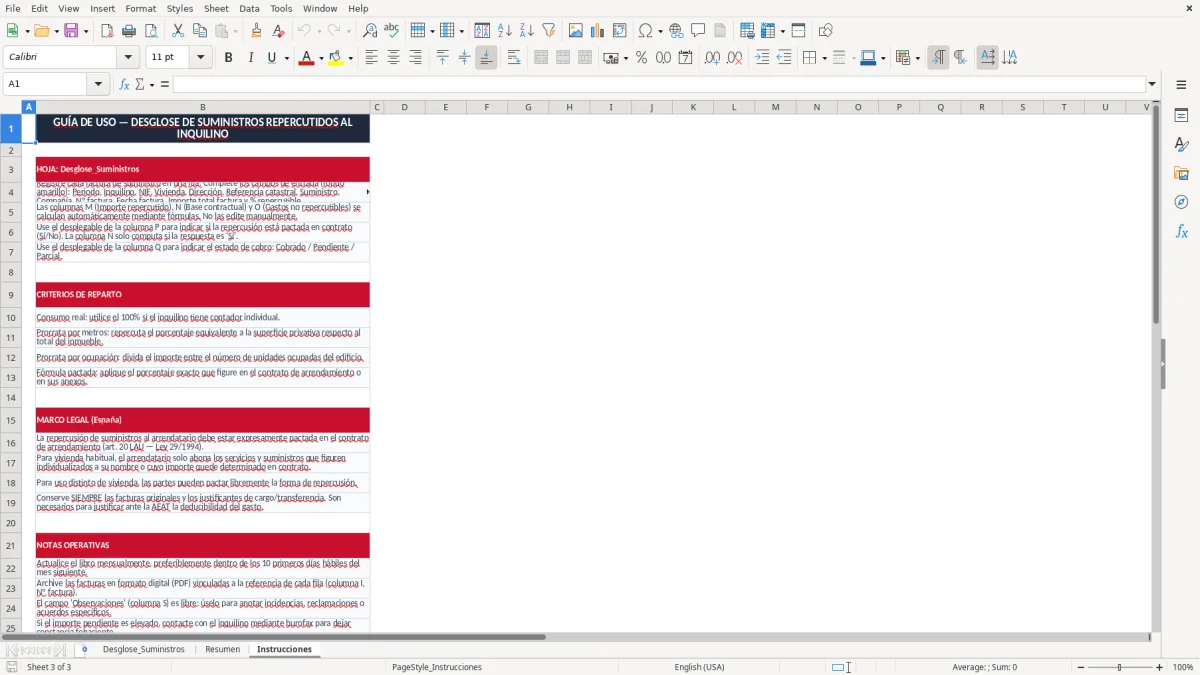Screen dimensions: 1200x675
Task: Open the sidebar Functions fx icon
Action: [1182, 231]
